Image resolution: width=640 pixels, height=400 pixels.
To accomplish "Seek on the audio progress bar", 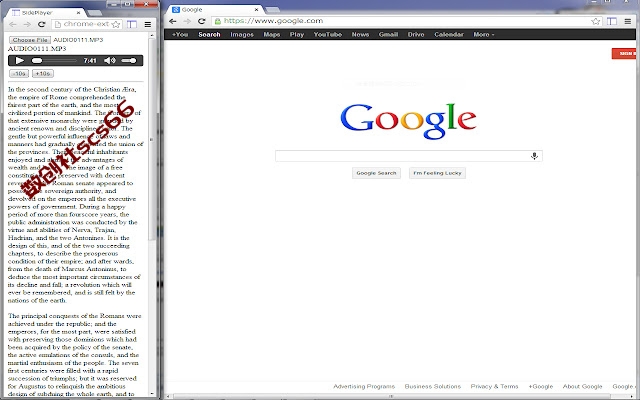I will click(x=54, y=60).
